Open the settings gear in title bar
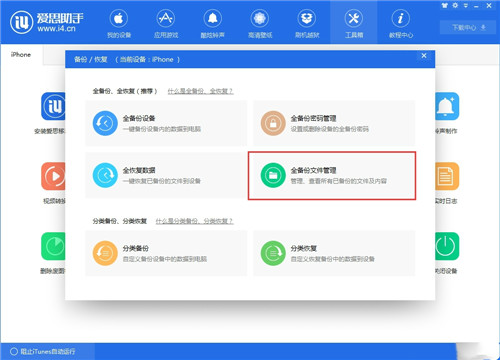 pos(455,5)
